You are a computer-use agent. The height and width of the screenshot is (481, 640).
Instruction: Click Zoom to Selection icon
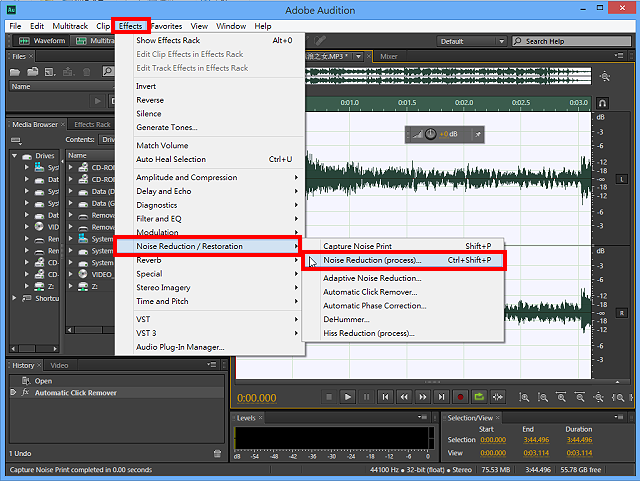coord(618,397)
